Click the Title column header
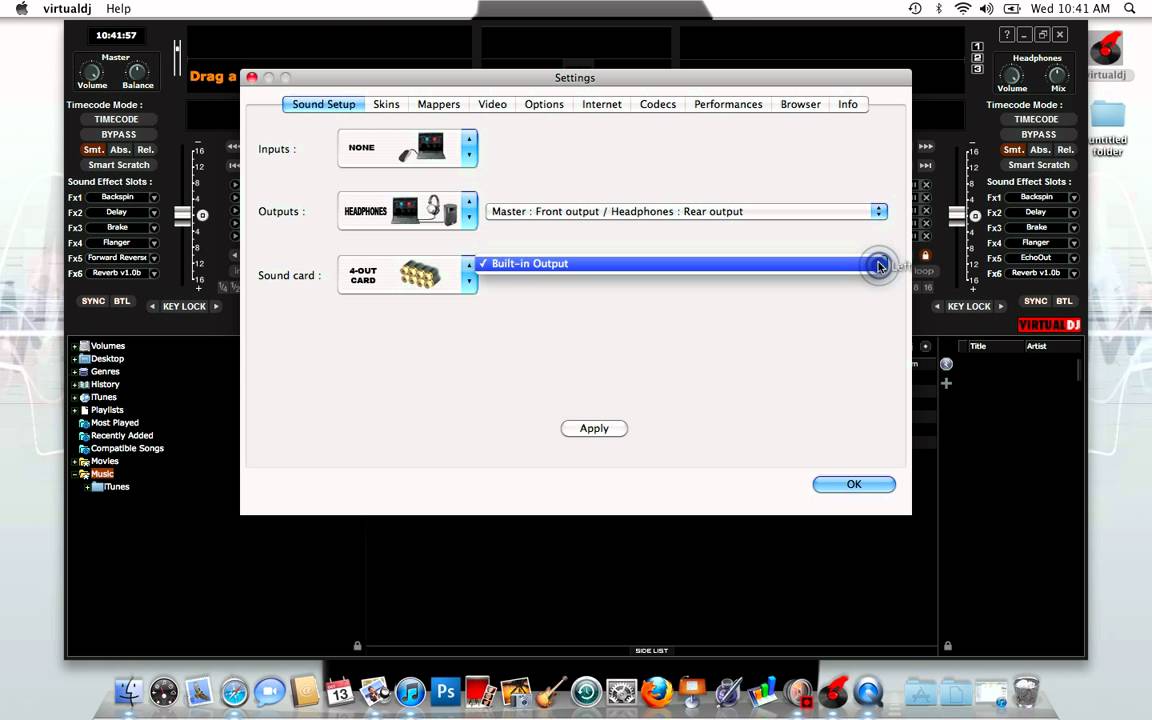 [x=978, y=346]
